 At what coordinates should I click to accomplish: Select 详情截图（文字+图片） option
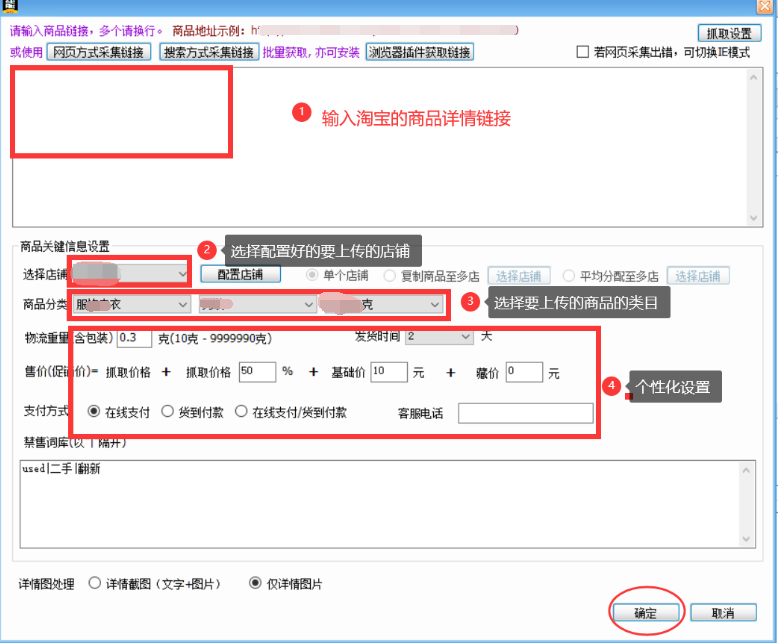coord(94,583)
